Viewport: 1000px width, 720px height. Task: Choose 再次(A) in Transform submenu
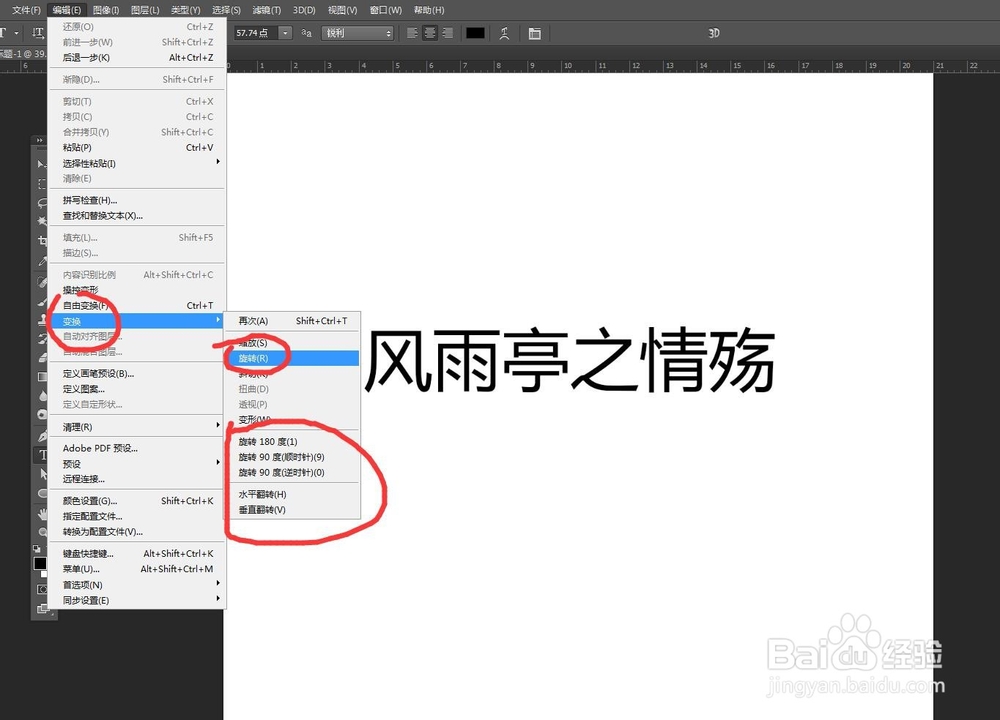pyautogui.click(x=292, y=321)
